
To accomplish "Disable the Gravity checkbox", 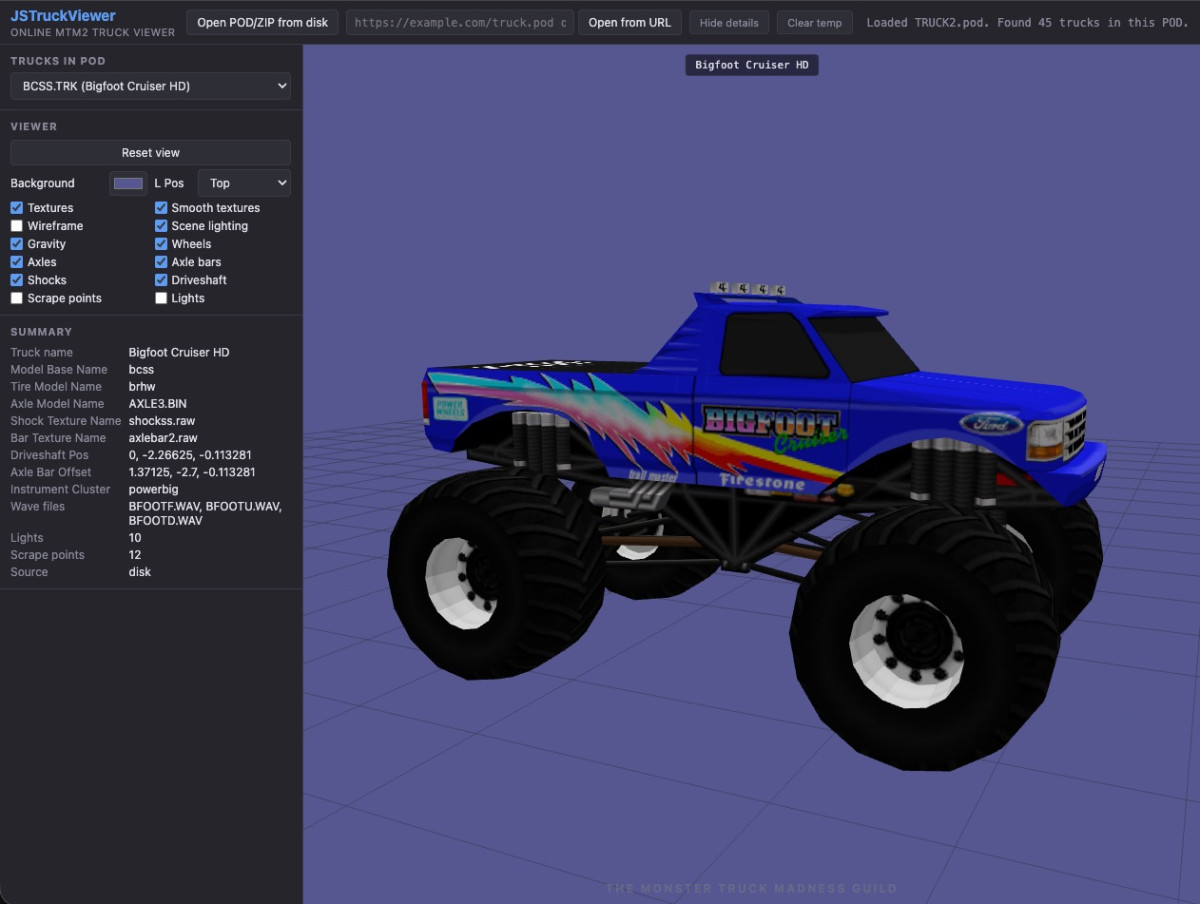I will [x=17, y=244].
